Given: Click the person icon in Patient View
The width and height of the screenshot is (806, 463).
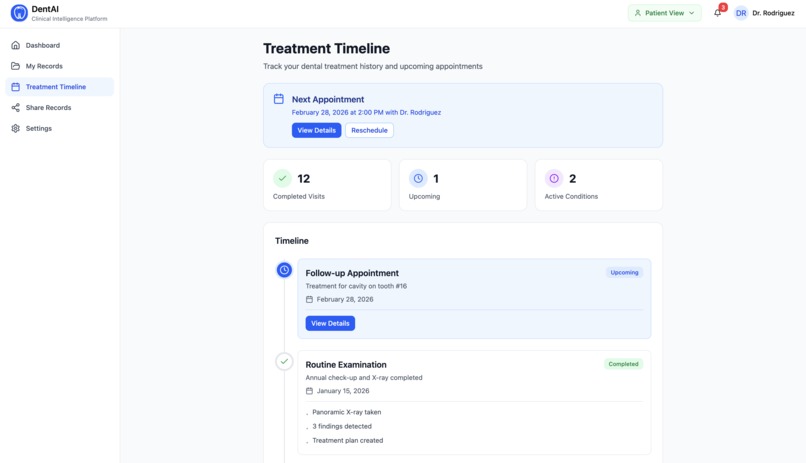Looking at the screenshot, I should (637, 13).
